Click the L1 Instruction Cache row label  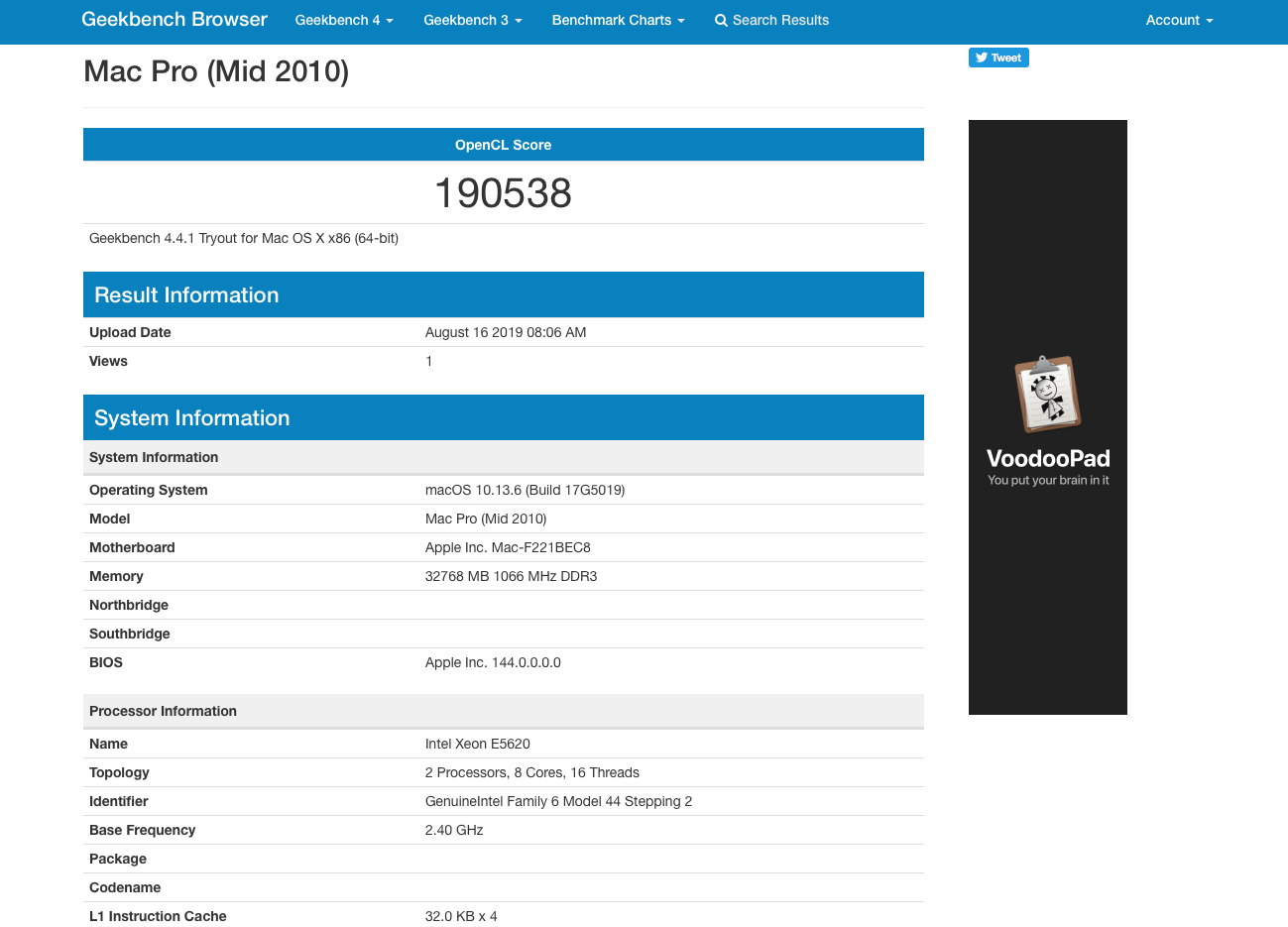(x=158, y=916)
